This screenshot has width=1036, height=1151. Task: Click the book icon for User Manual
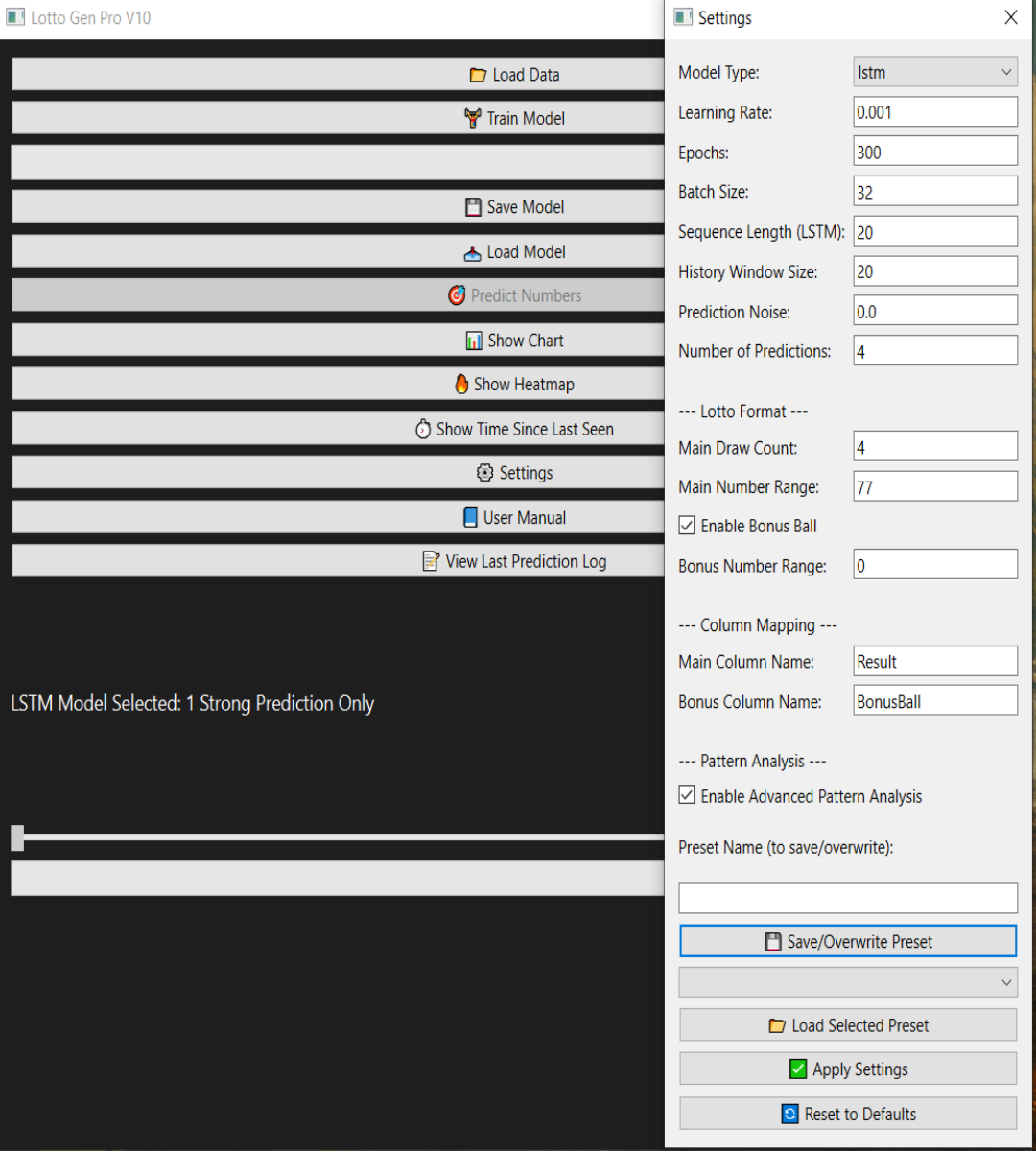470,517
